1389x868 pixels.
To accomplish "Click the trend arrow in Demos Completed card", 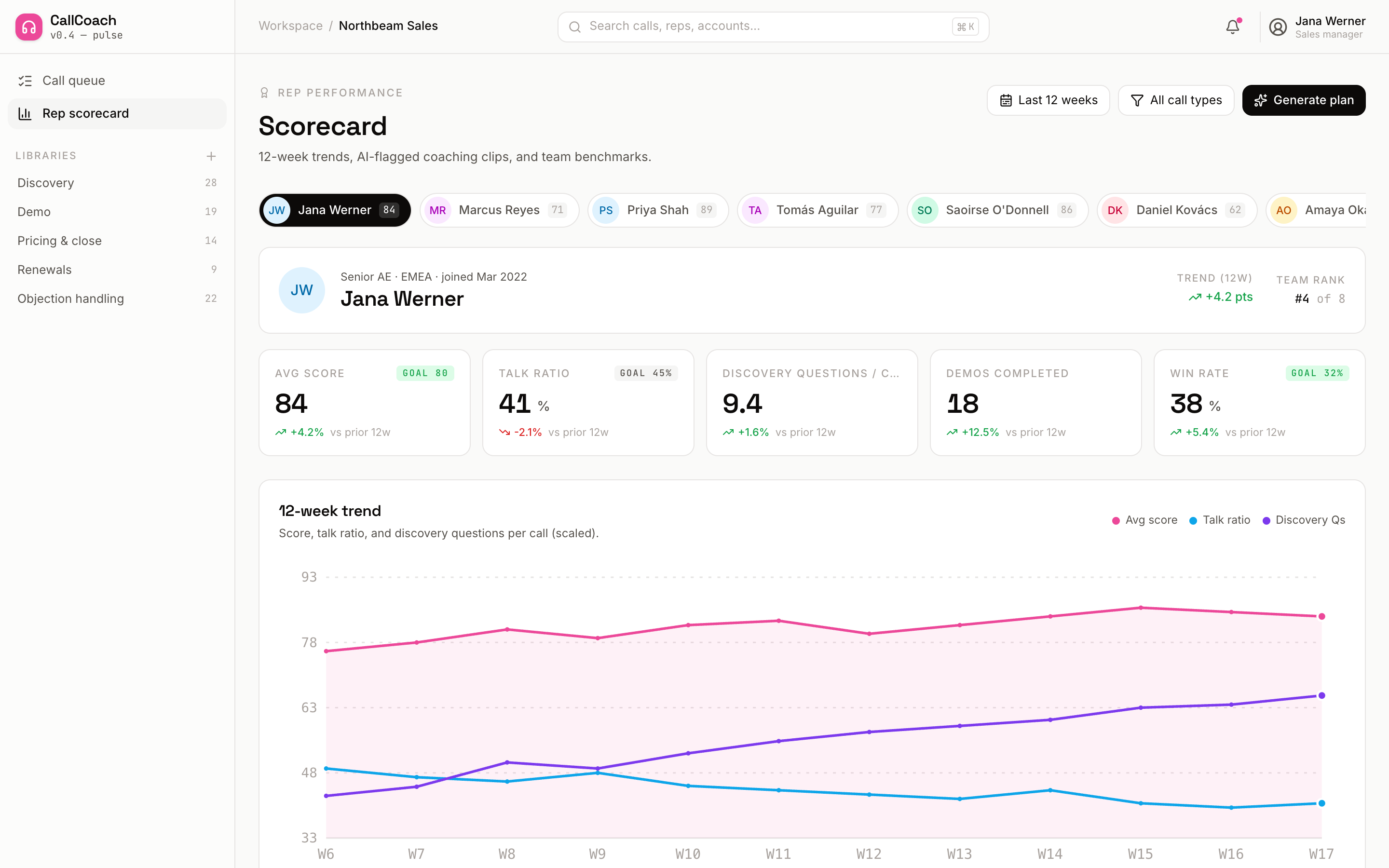I will (952, 432).
